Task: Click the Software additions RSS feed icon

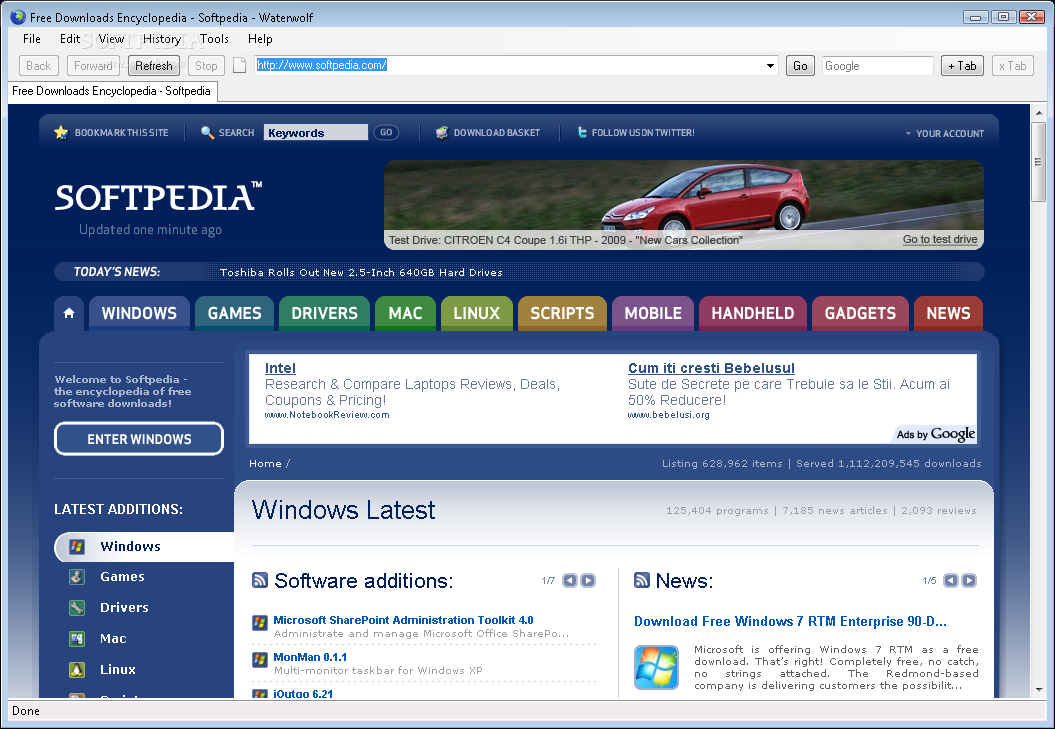Action: click(x=260, y=580)
